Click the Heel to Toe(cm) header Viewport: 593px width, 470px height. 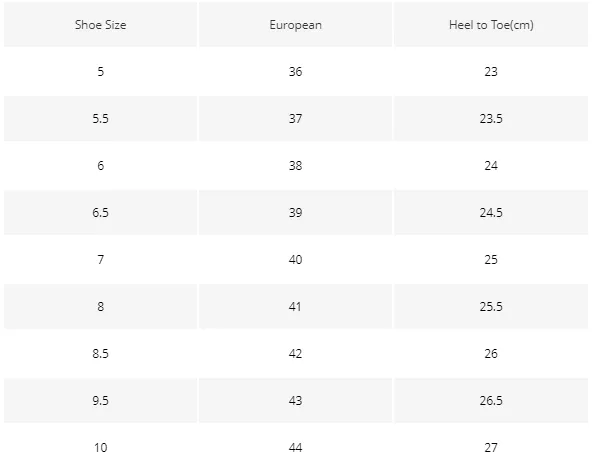coord(491,25)
